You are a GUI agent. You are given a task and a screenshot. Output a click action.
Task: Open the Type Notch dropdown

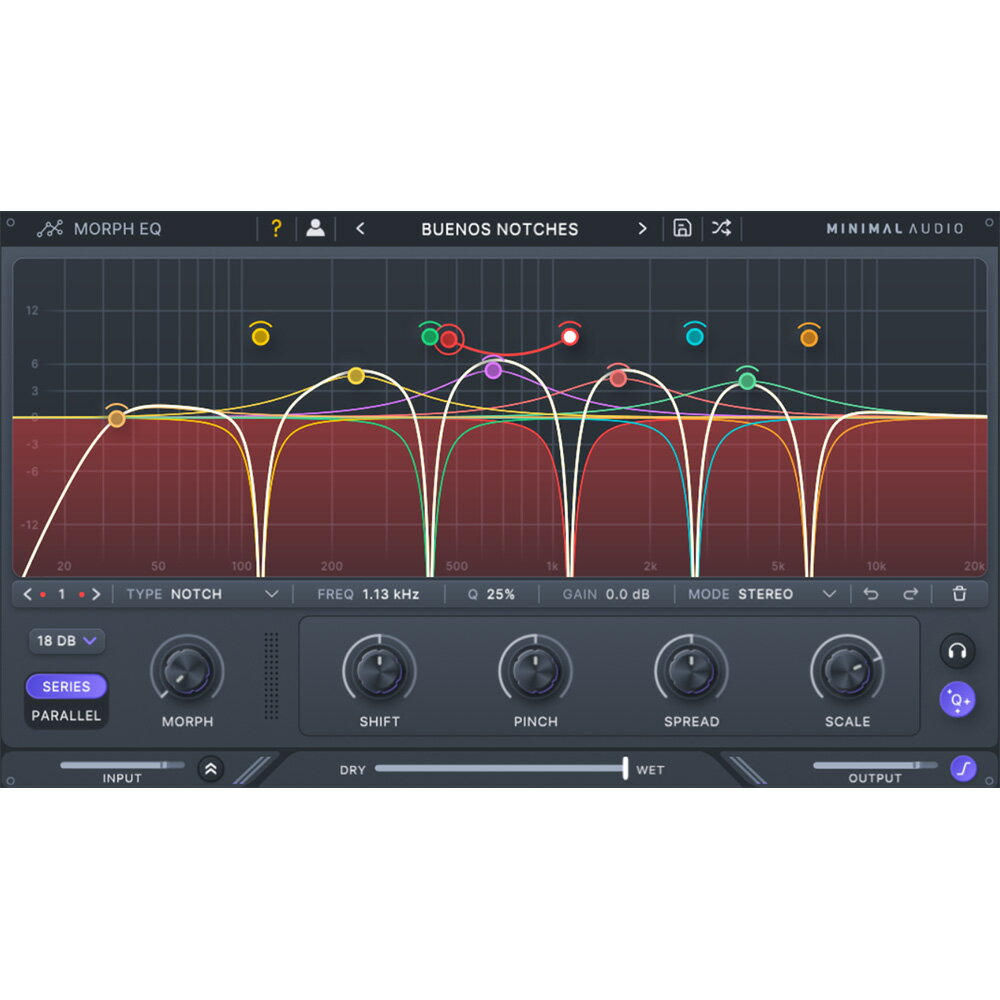(x=203, y=594)
